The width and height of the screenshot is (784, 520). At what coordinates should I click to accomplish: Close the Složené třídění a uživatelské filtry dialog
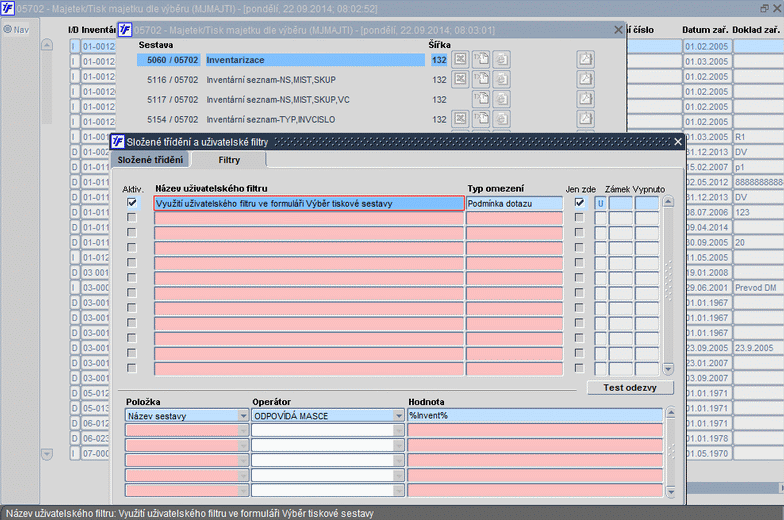pos(678,142)
